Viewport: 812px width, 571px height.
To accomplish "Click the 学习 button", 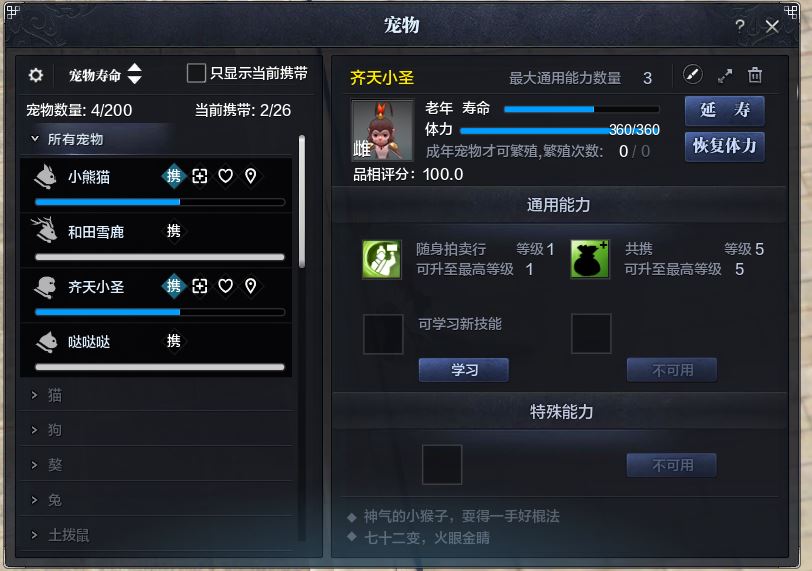I will 463,370.
